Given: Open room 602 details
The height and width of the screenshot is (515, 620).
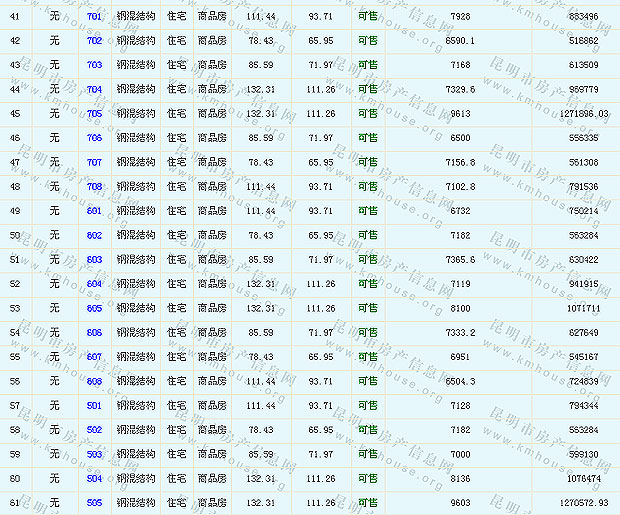Looking at the screenshot, I should pos(94,235).
